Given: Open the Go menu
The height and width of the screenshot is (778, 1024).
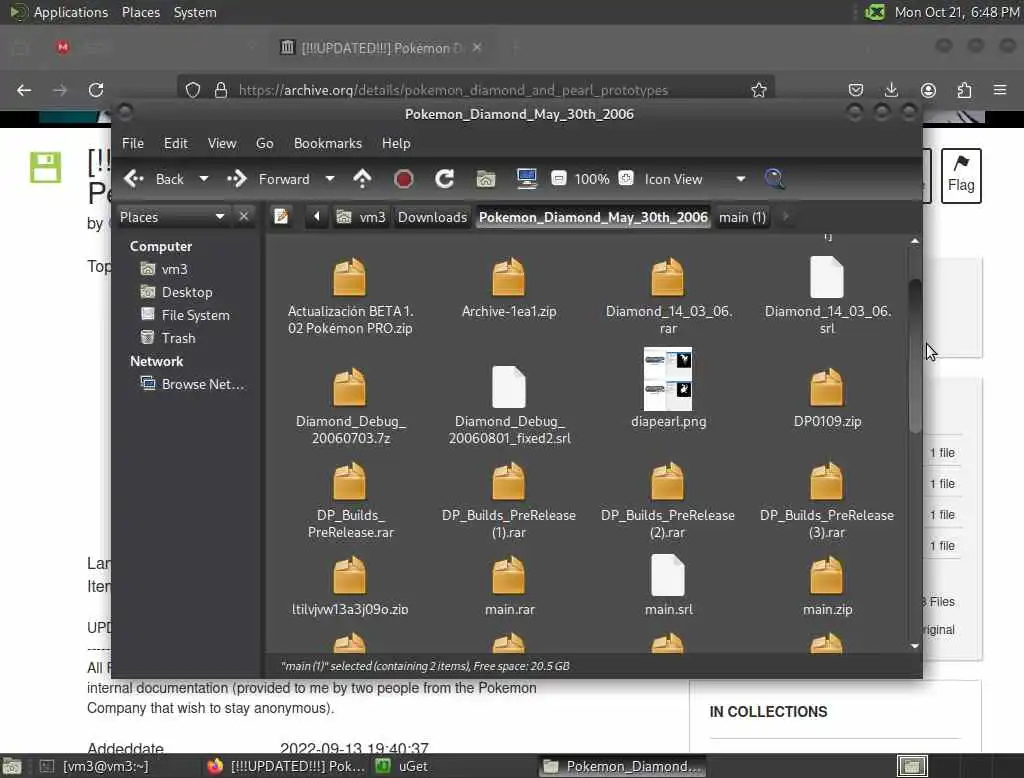Looking at the screenshot, I should point(264,143).
